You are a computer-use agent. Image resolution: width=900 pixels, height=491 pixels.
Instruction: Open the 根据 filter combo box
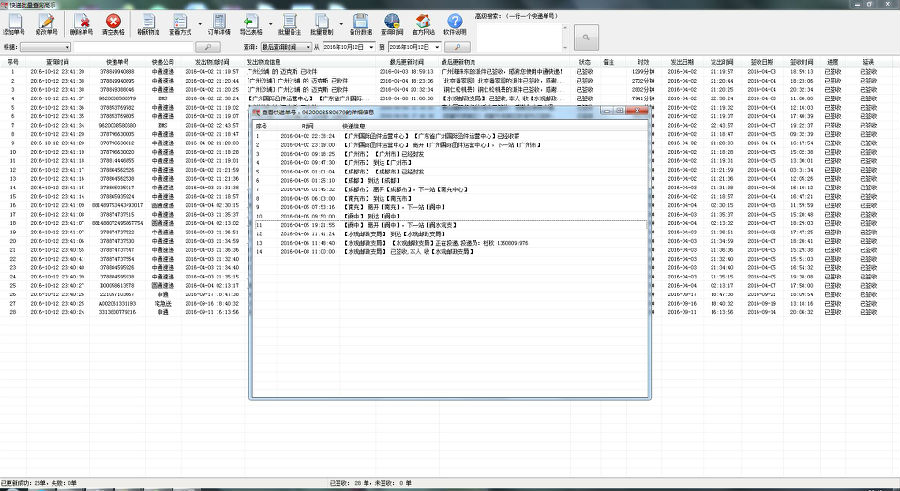click(x=45, y=47)
